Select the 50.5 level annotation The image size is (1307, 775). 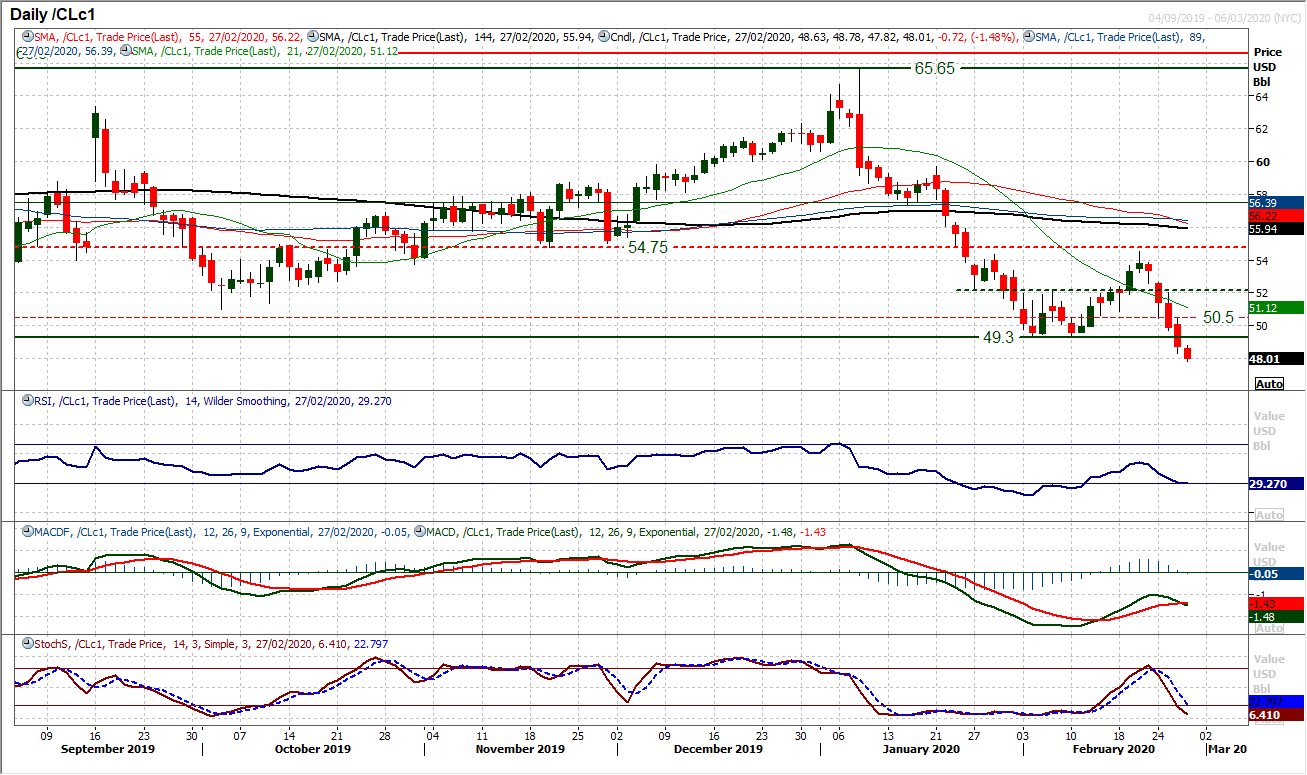click(x=1218, y=316)
